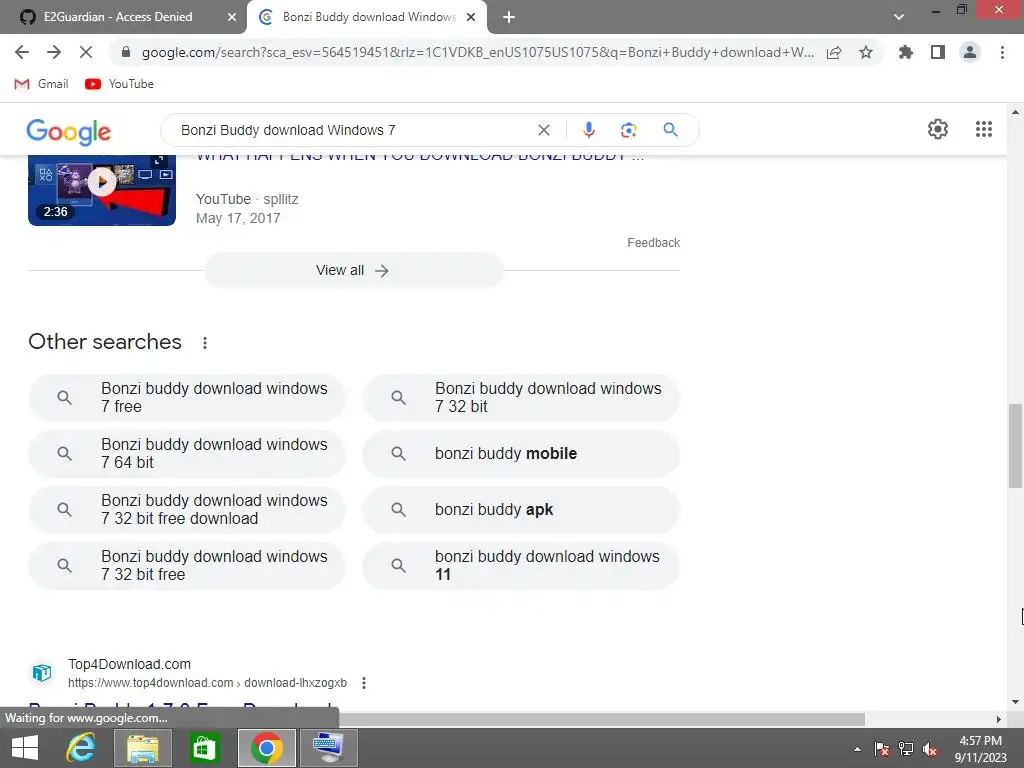Open the tab search dropdown
Image resolution: width=1024 pixels, height=768 pixels.
[x=899, y=17]
